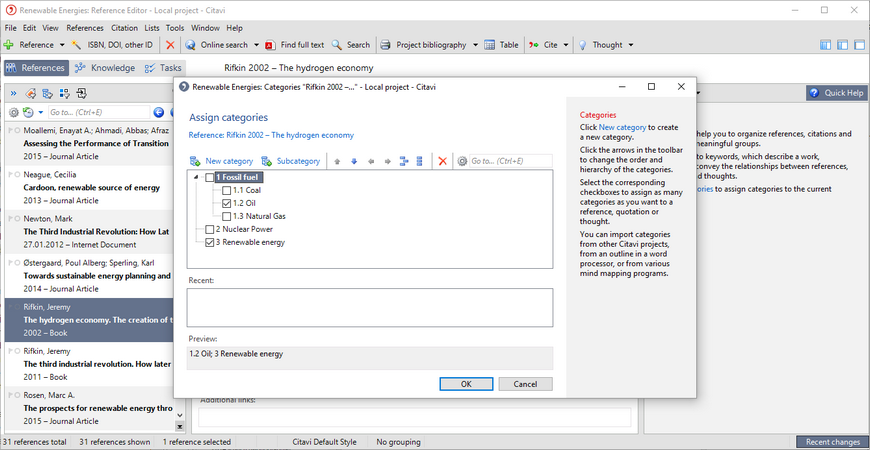Viewport: 870px width, 450px height.
Task: Create a Thought via the lightbulb
Action: 583,45
